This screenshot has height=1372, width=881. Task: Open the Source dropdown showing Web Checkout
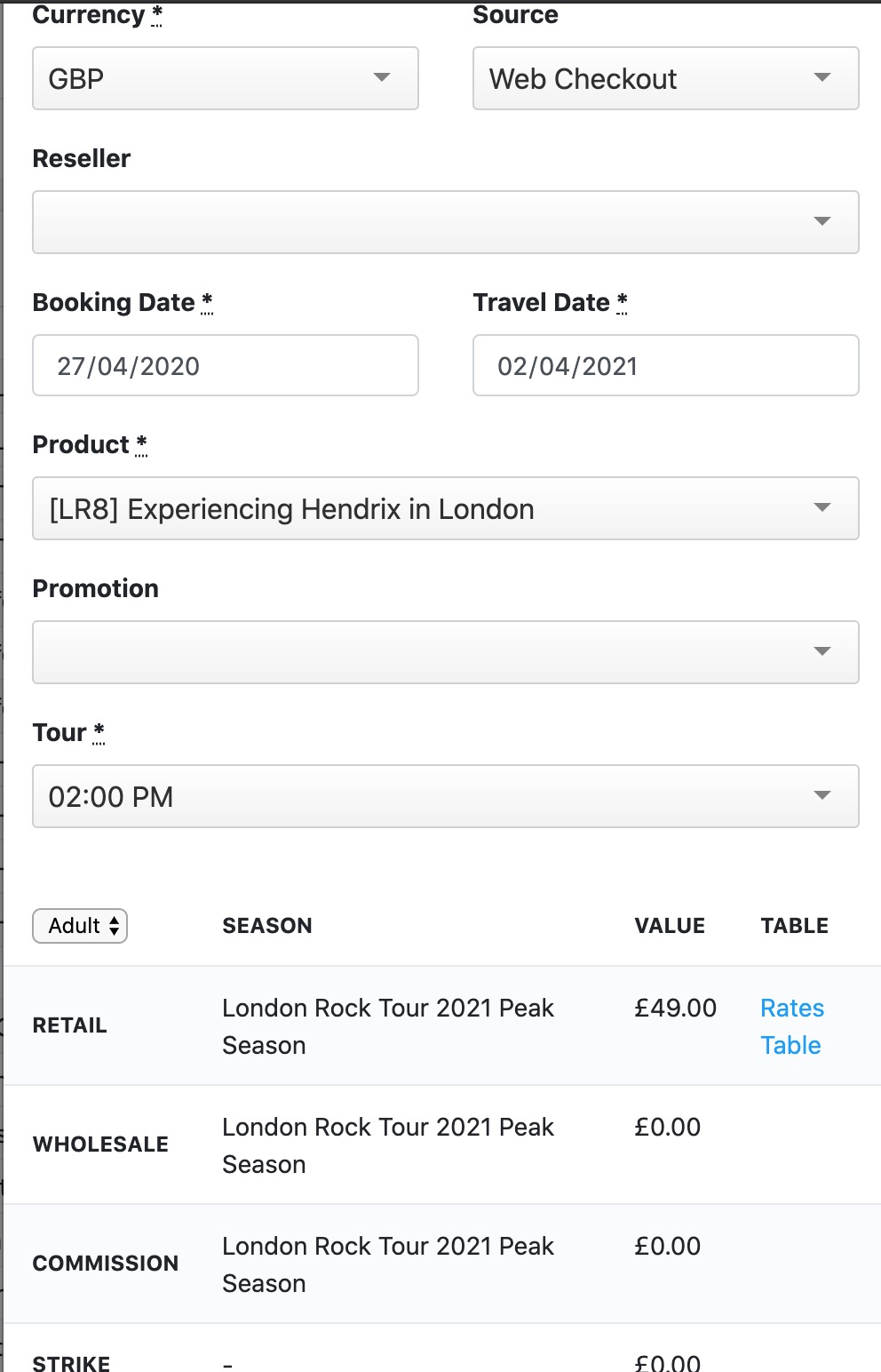click(x=666, y=78)
